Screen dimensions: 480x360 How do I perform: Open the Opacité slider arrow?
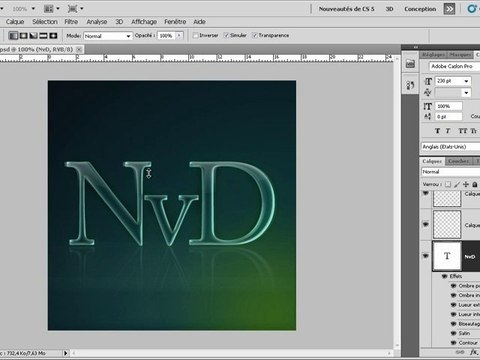click(179, 35)
